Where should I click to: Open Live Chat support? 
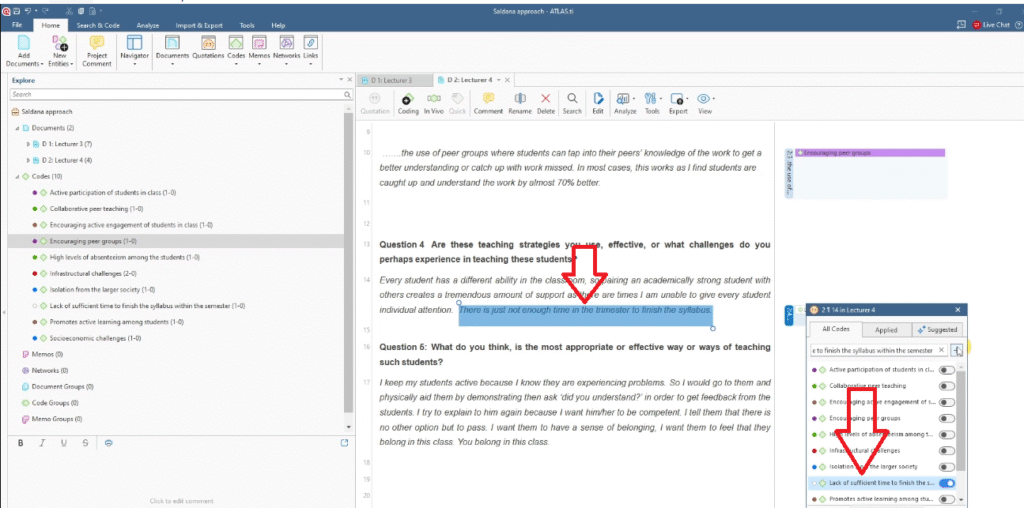(990, 24)
